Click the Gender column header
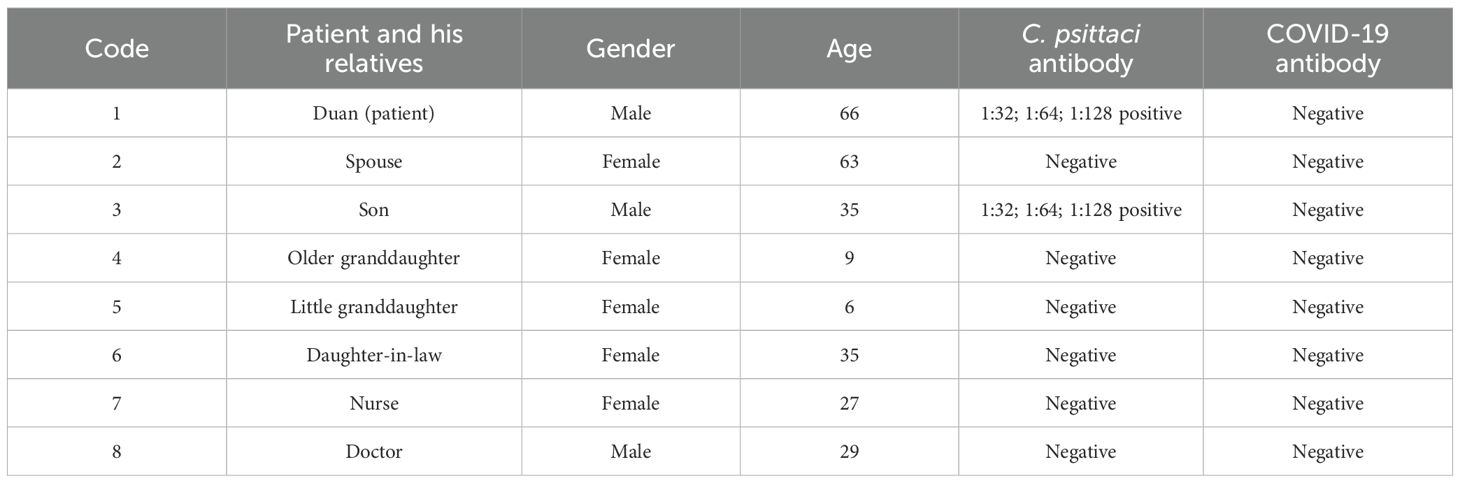1460x483 pixels. [630, 48]
